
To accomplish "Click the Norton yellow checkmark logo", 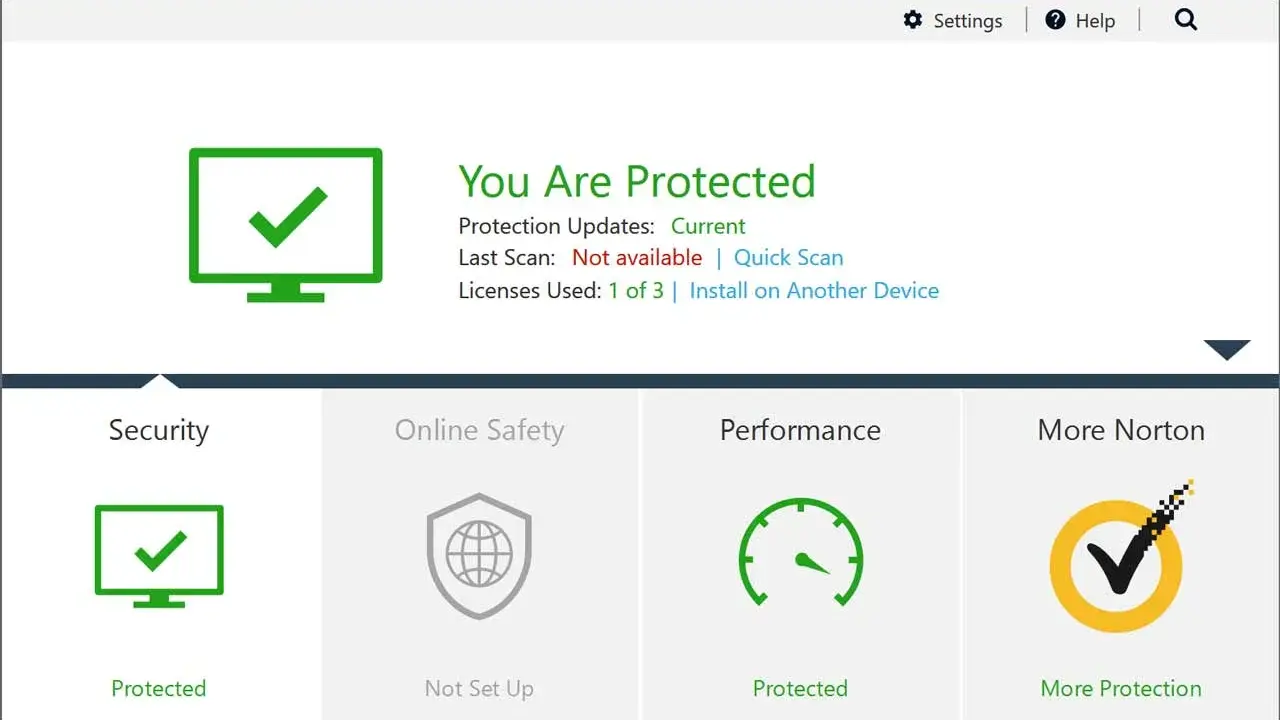I will (x=1120, y=558).
